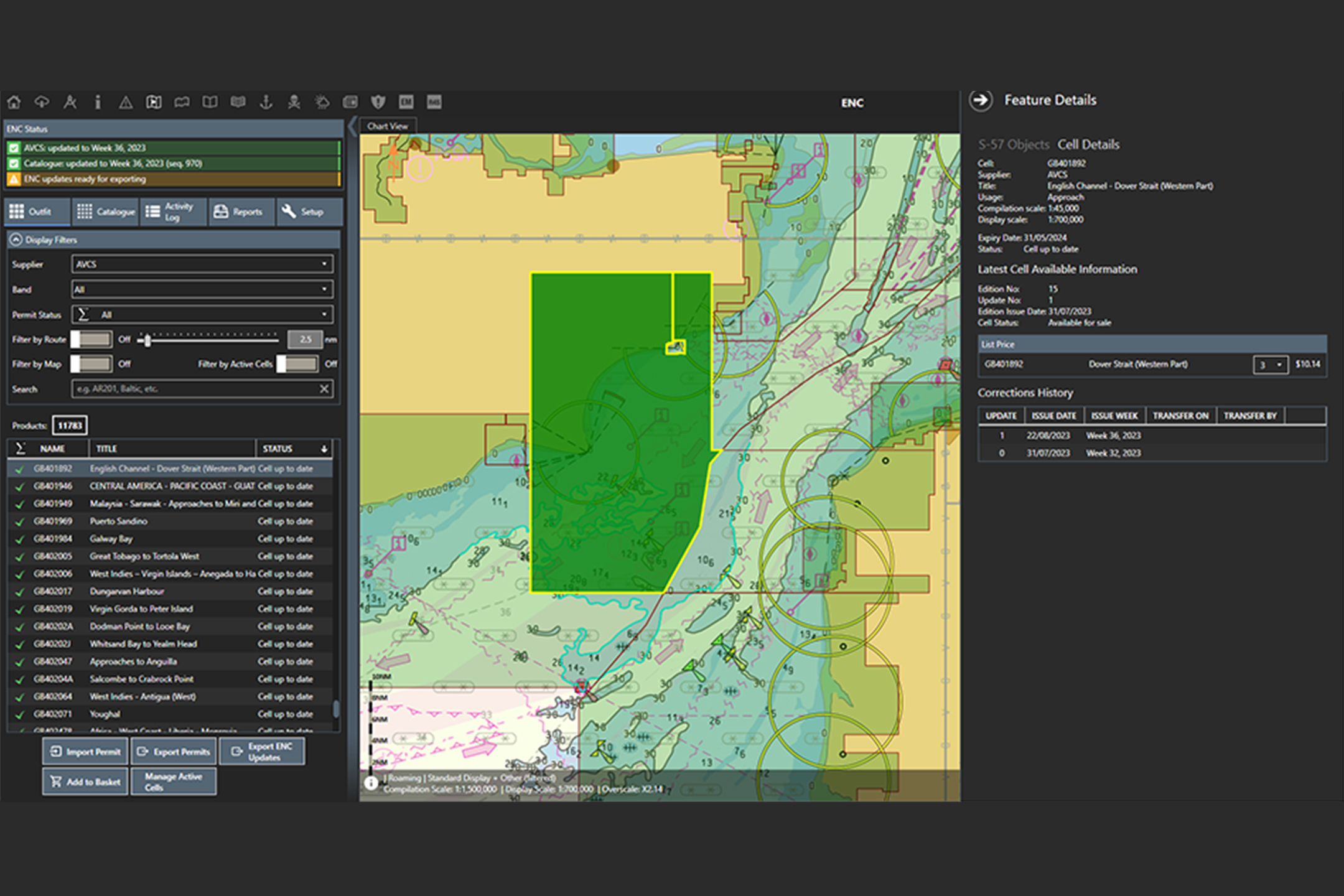Select the GB402071 Youghal row
Screen dimensions: 1344x896
[170, 714]
